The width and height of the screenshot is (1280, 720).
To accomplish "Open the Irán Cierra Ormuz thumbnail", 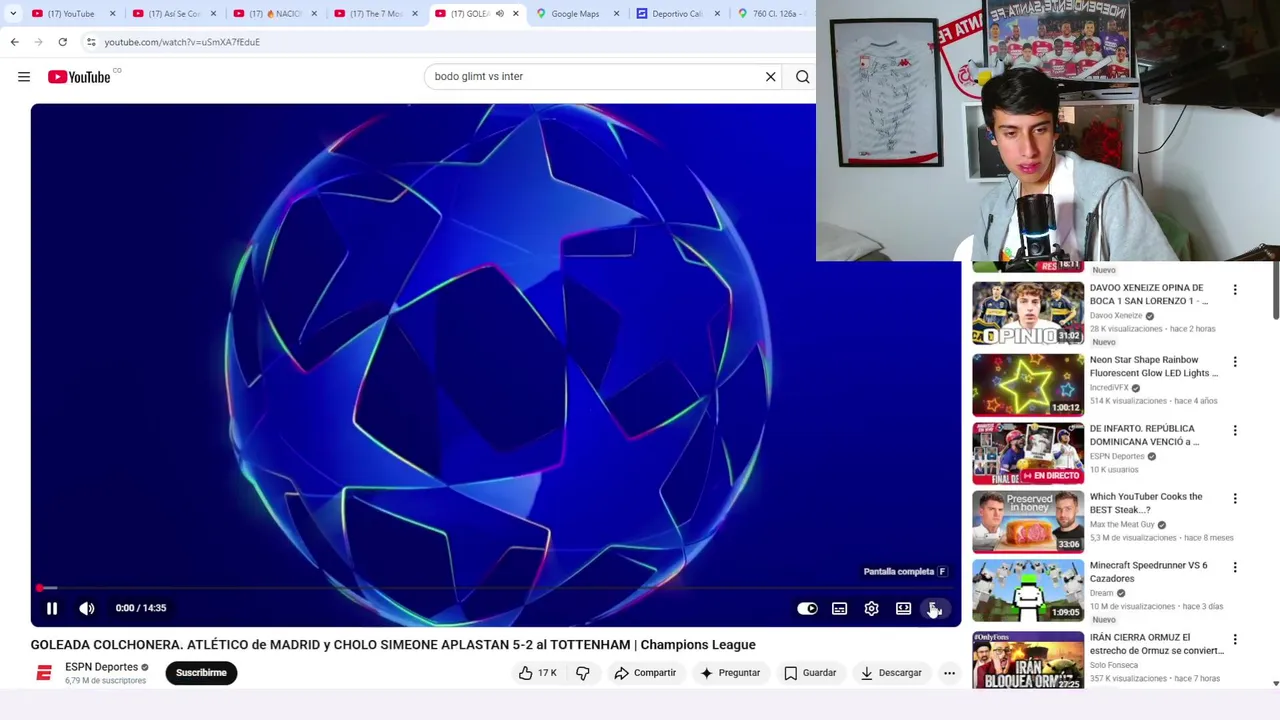I will [x=1028, y=660].
